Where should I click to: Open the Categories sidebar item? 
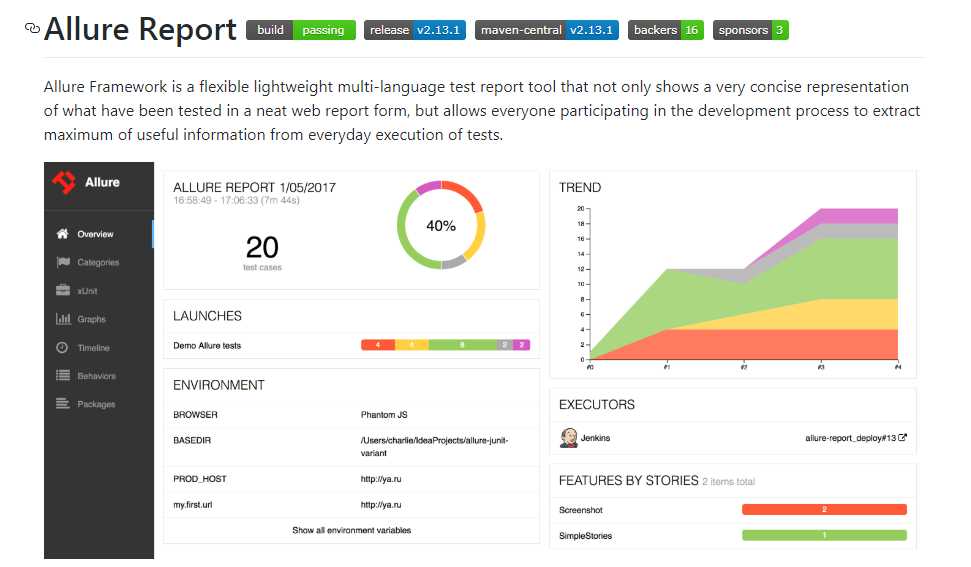98,262
